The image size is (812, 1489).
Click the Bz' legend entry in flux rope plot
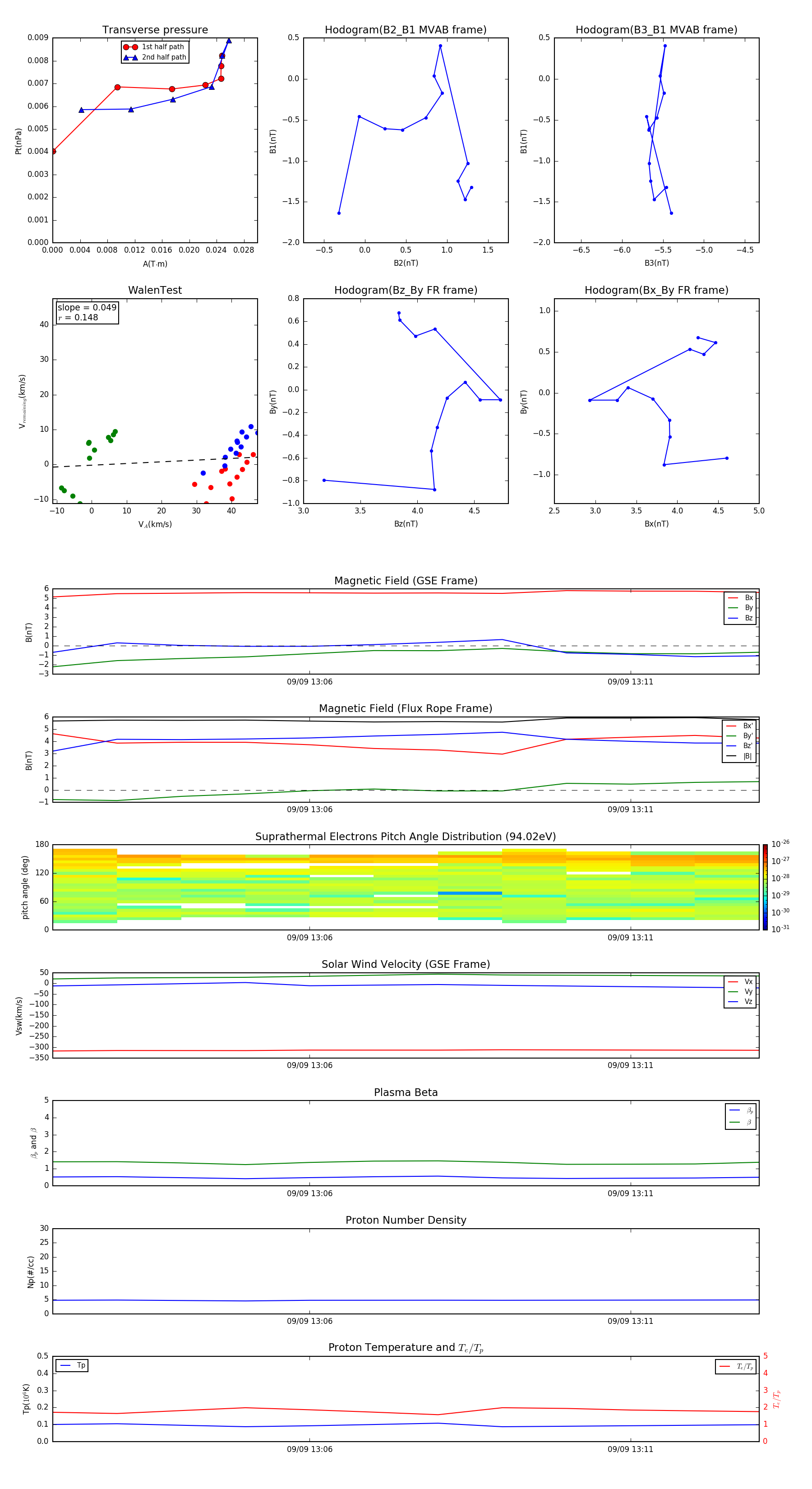click(x=740, y=746)
